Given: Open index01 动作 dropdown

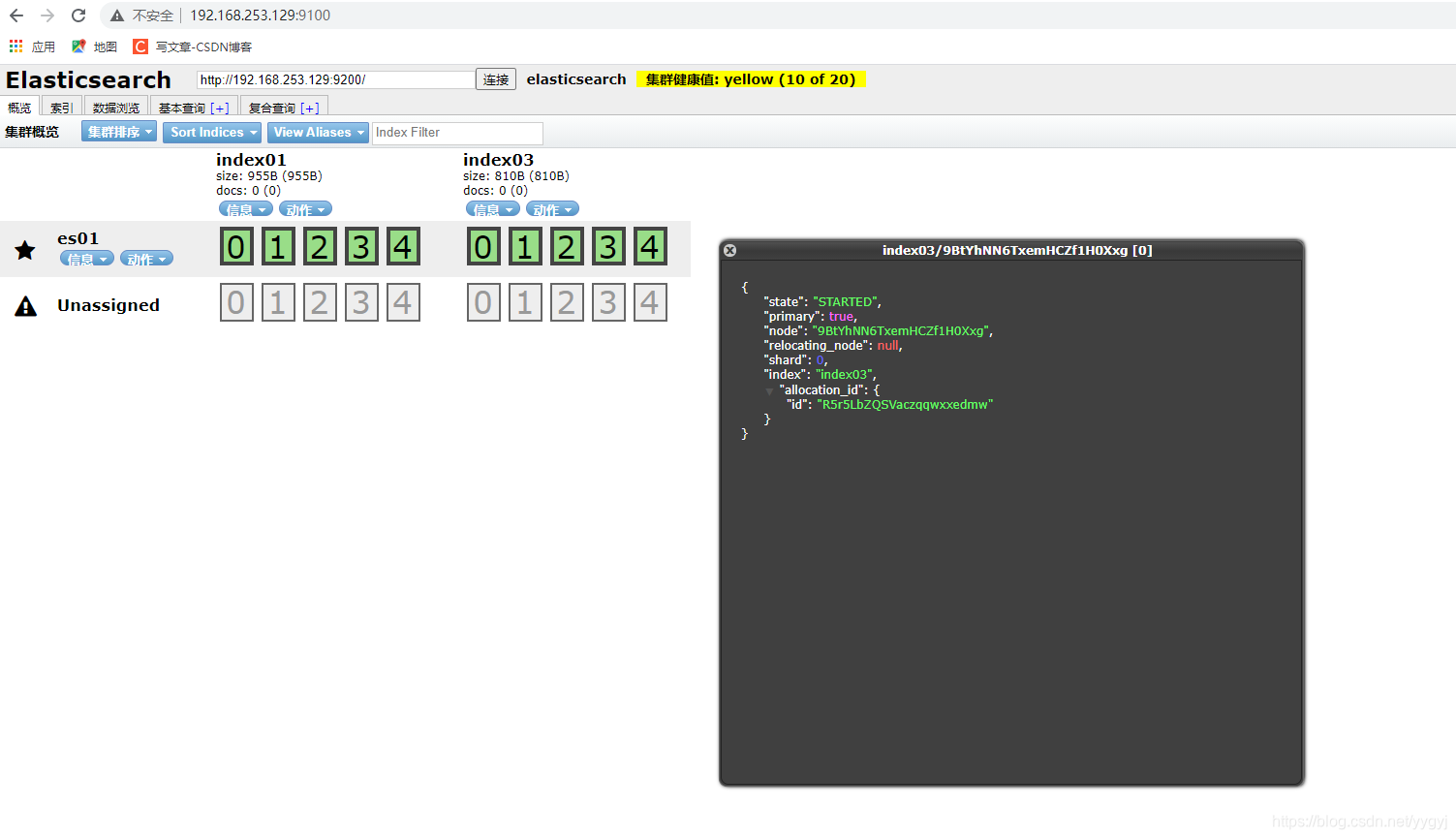Looking at the screenshot, I should click(305, 209).
